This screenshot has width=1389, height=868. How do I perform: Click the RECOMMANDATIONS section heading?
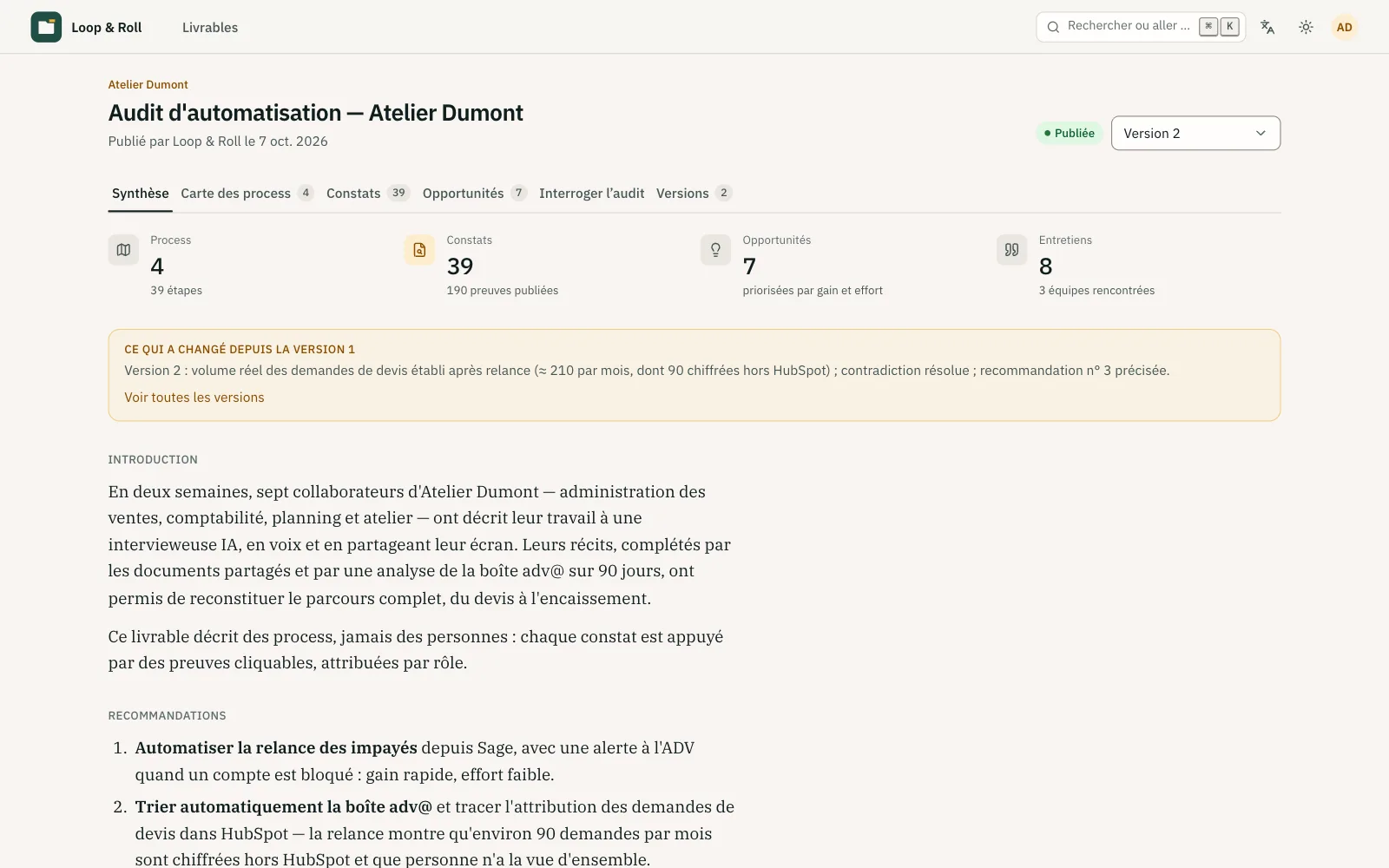point(167,716)
